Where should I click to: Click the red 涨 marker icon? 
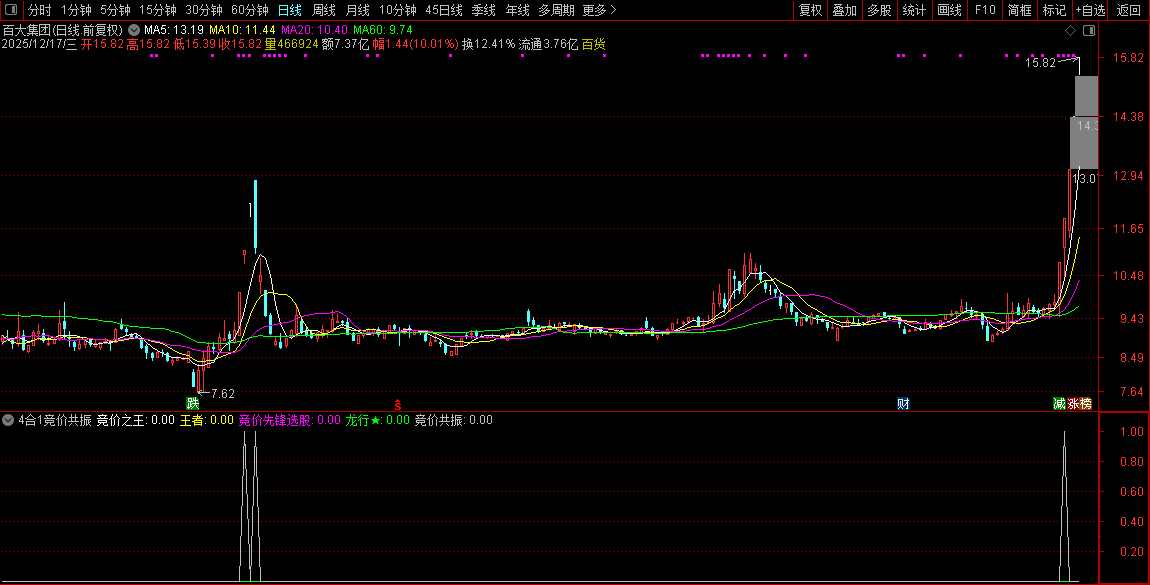(1073, 404)
